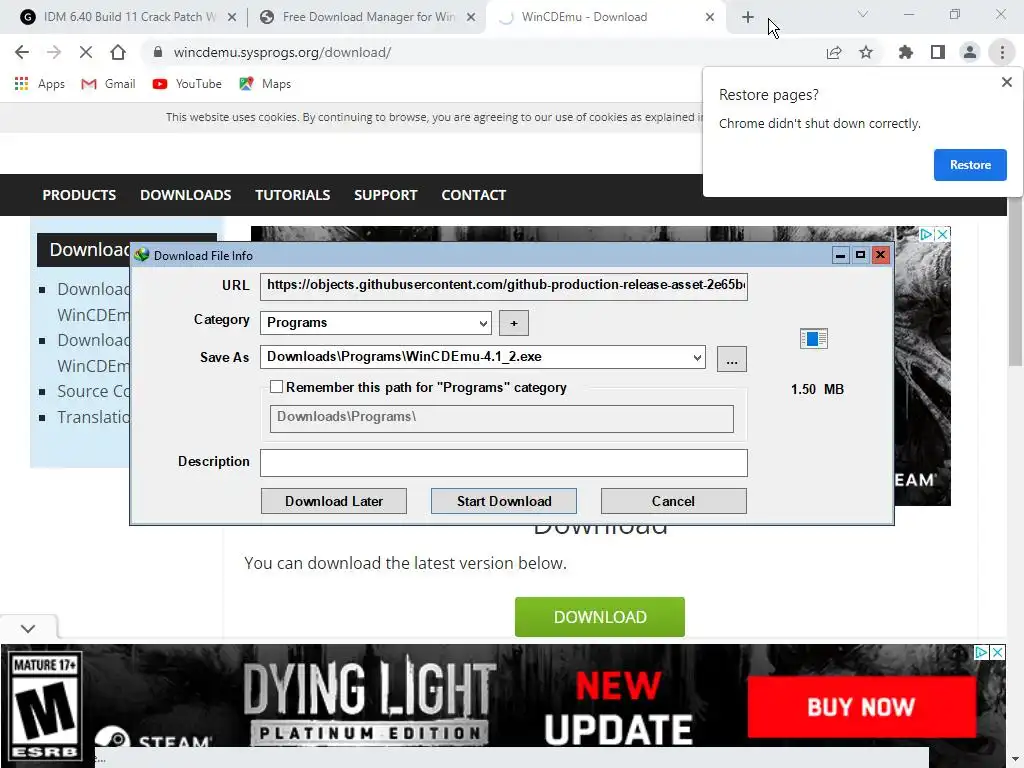Open the Maps bookmark
The image size is (1024, 768).
point(265,84)
